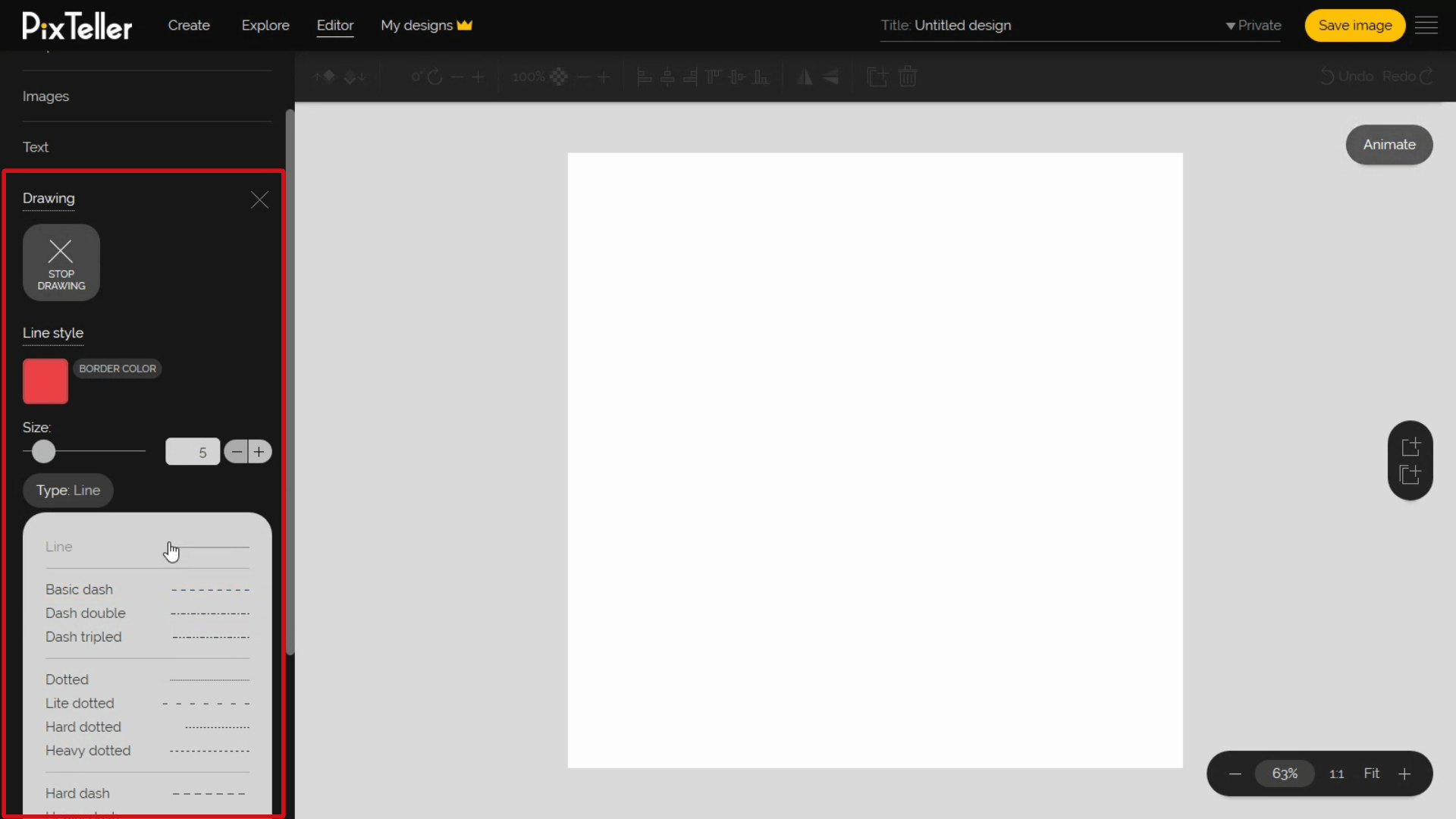This screenshot has width=1456, height=819.
Task: Decrease line size with the minus stepper
Action: point(237,452)
